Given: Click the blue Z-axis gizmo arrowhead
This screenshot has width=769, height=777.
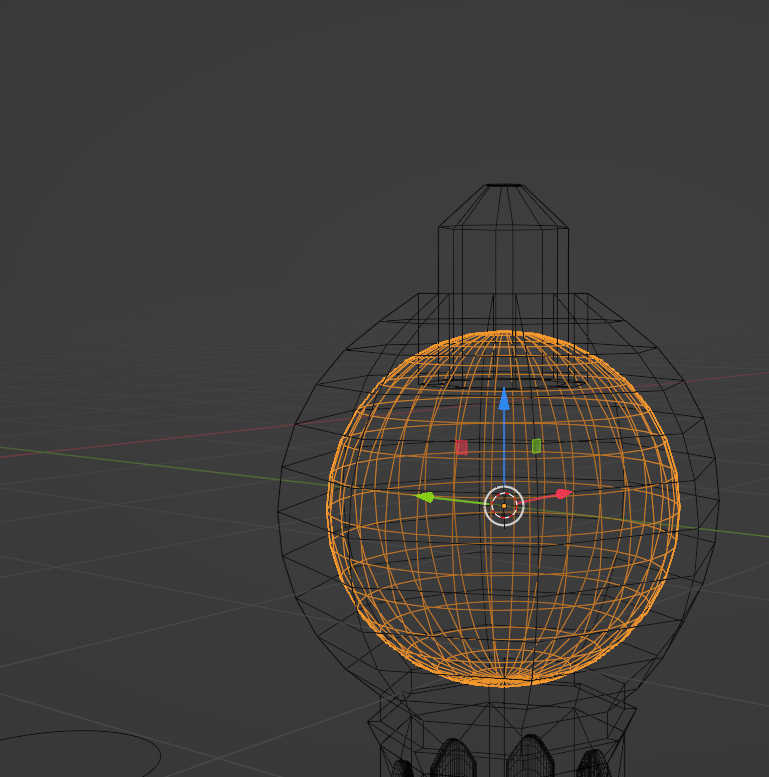Looking at the screenshot, I should pos(504,400).
